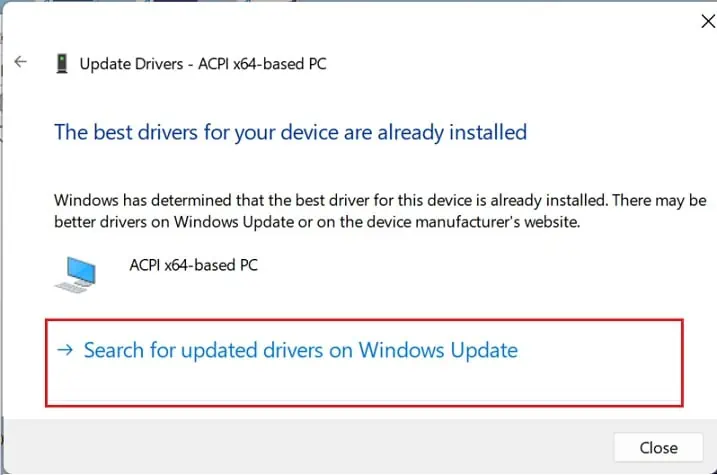Click the blank space inside the red box below the link
Screen dimensions: 717x475
360,386
